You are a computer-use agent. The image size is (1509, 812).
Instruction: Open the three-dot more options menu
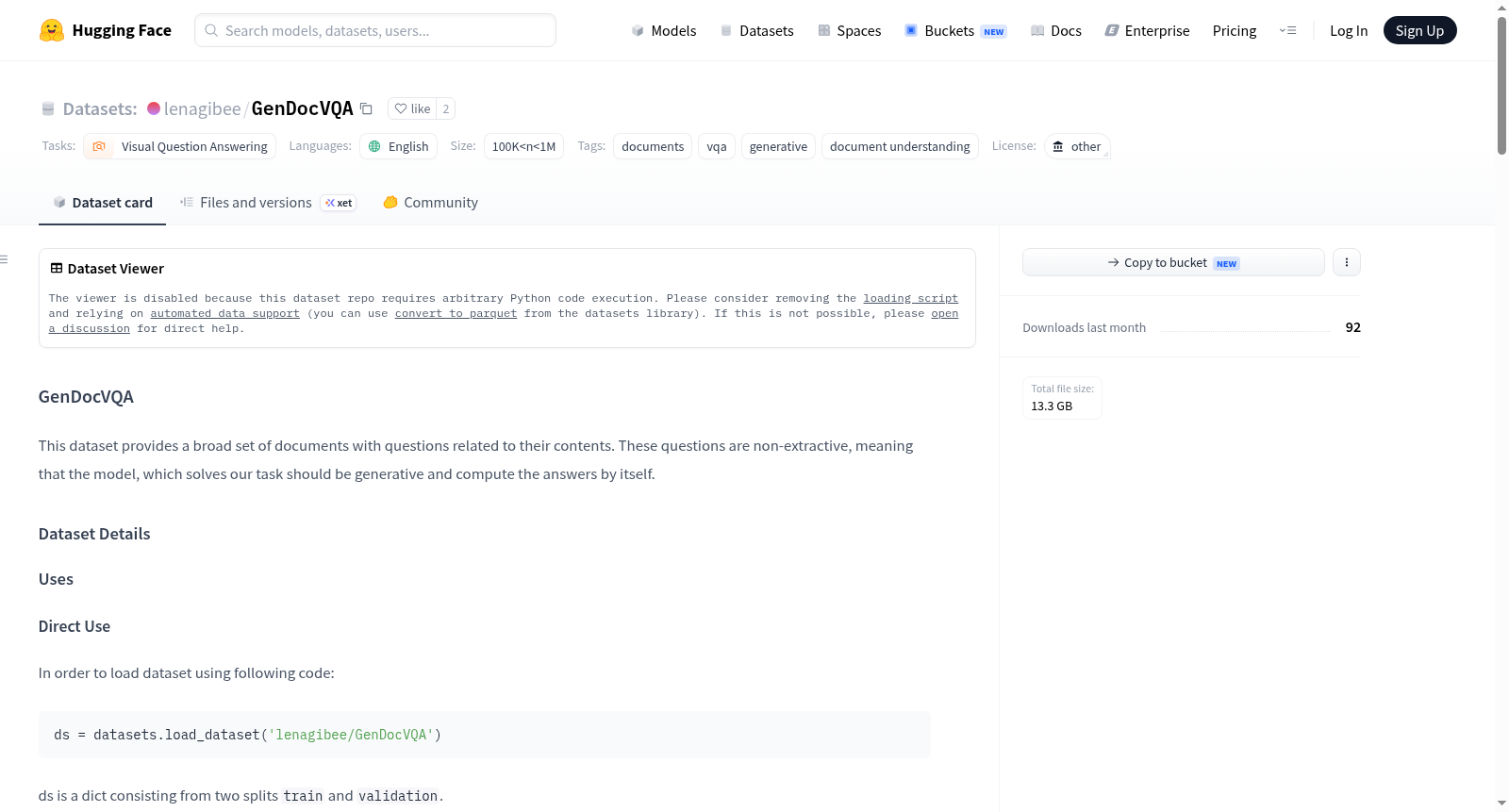point(1347,262)
